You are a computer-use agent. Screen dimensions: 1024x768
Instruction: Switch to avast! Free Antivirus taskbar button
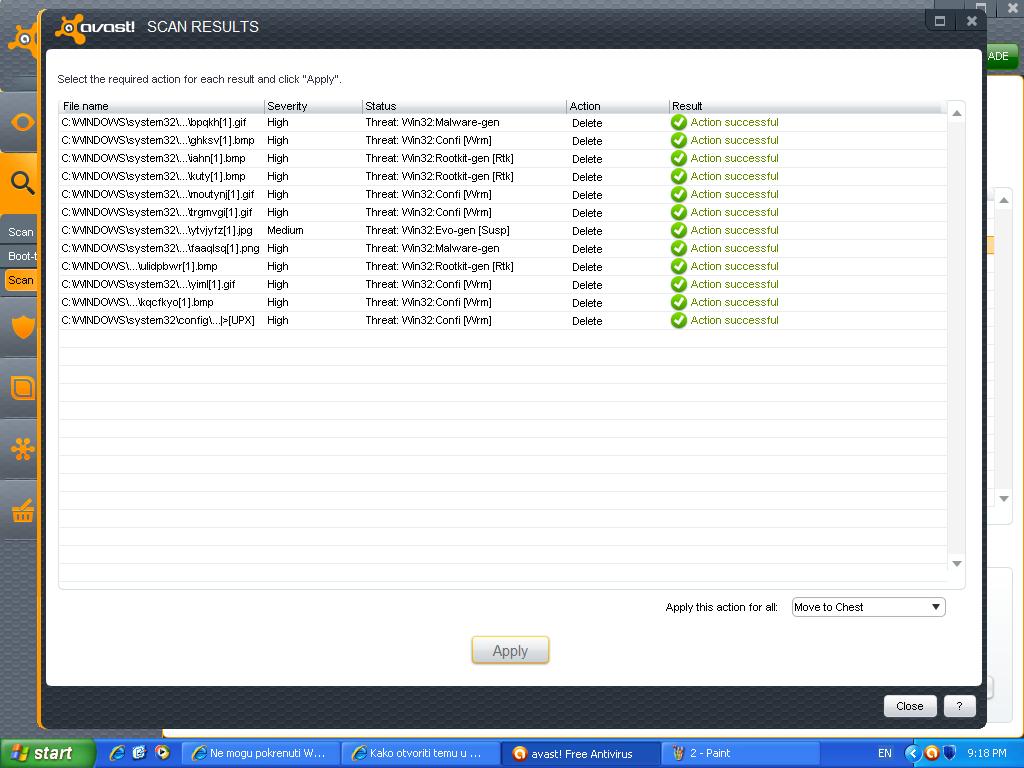click(x=581, y=753)
